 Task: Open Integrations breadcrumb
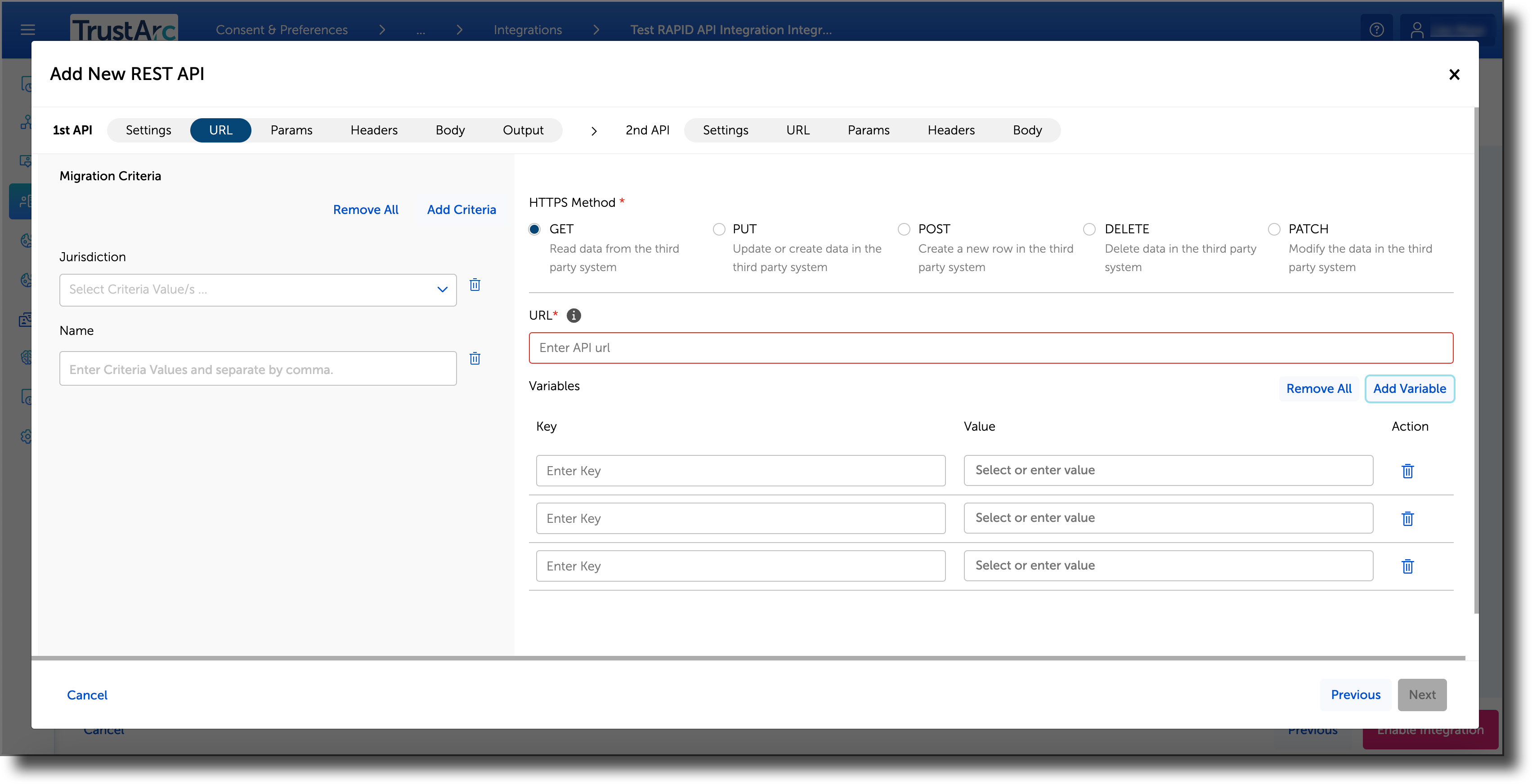click(x=528, y=30)
